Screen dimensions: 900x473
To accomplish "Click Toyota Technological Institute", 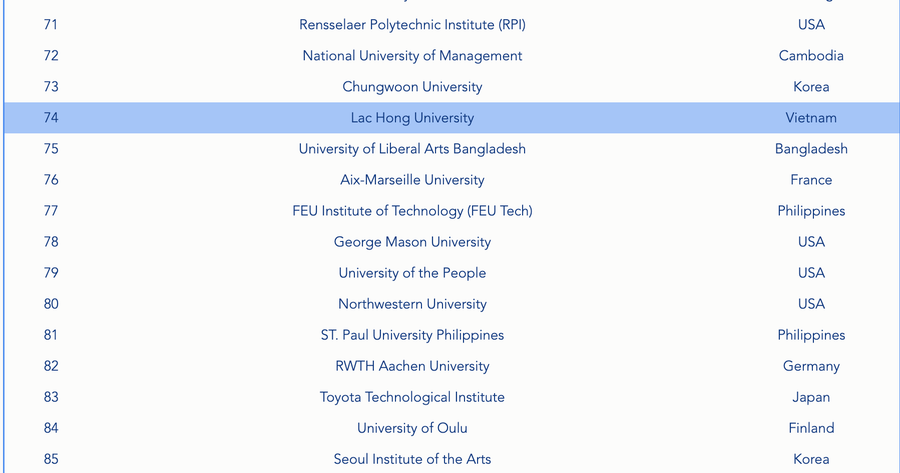I will coord(412,397).
